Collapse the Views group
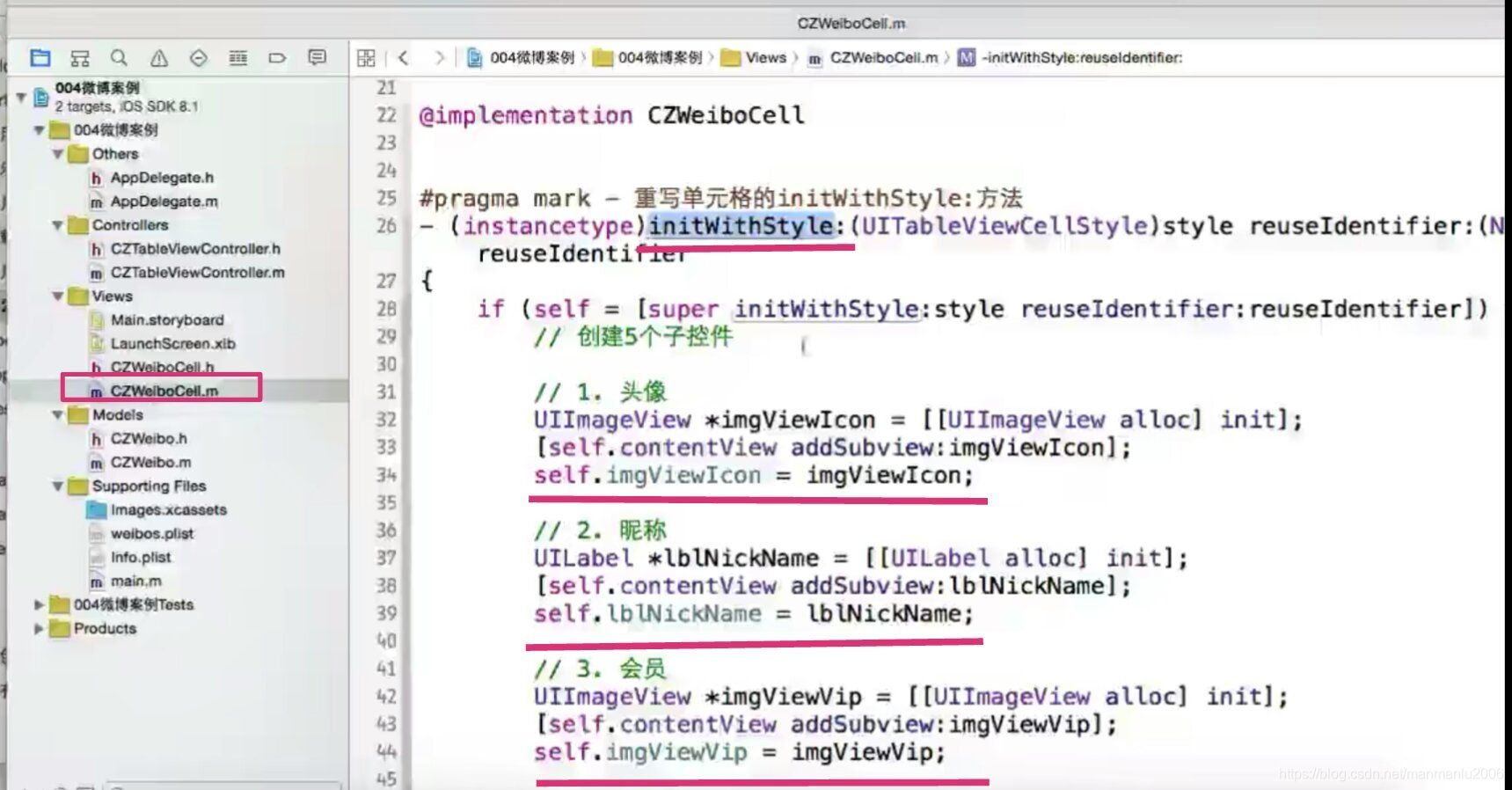 click(57, 296)
